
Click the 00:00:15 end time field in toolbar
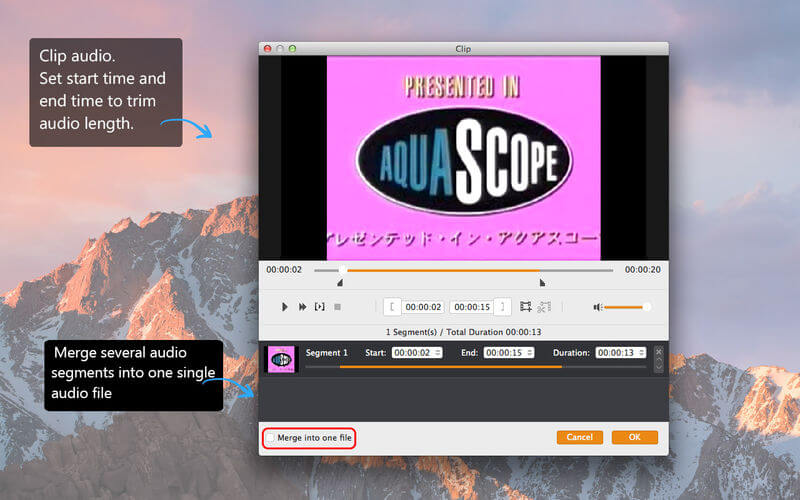(471, 307)
